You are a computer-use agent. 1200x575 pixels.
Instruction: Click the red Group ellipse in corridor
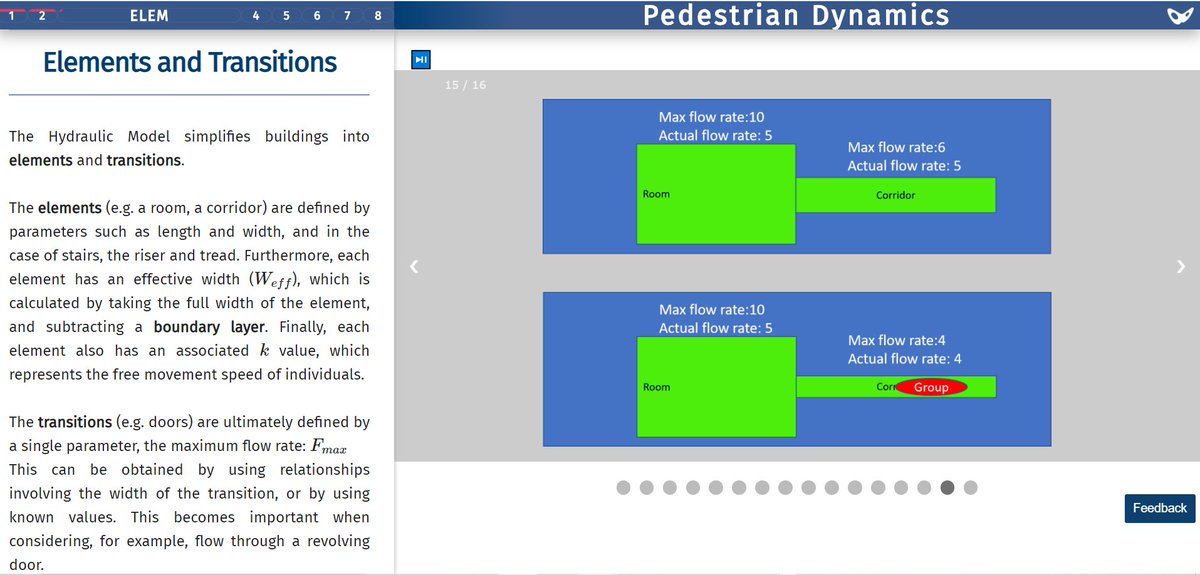point(931,387)
